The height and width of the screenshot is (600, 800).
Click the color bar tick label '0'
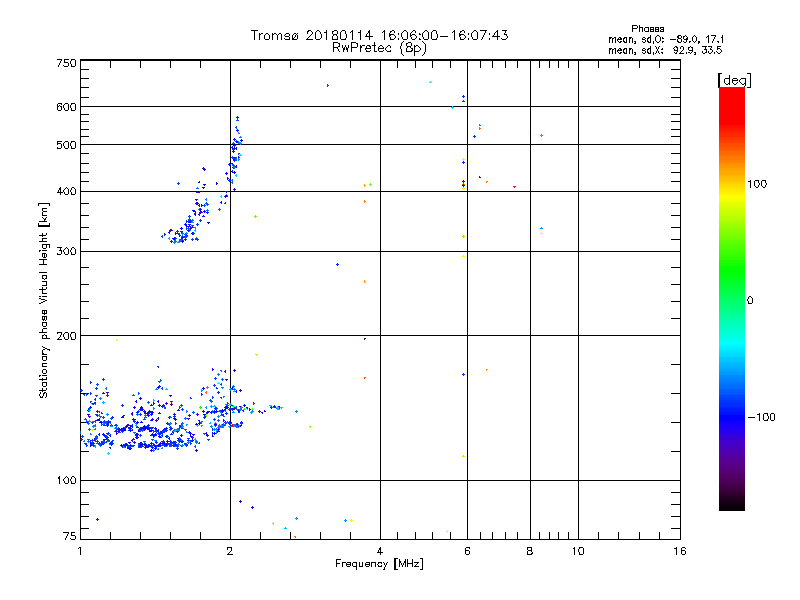[x=750, y=300]
